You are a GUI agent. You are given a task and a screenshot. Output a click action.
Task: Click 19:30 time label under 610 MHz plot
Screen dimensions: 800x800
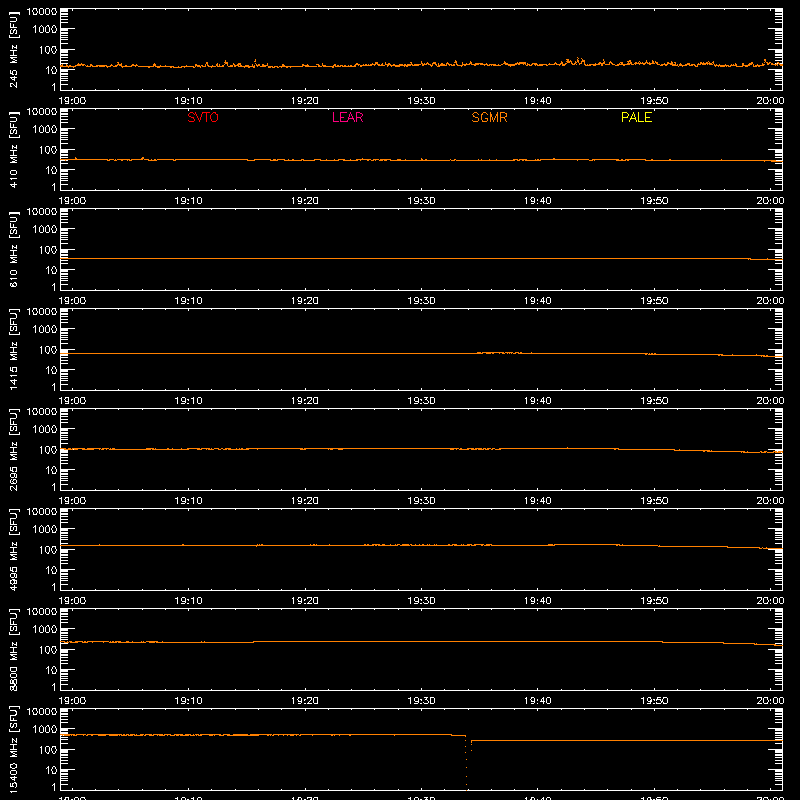(x=421, y=301)
